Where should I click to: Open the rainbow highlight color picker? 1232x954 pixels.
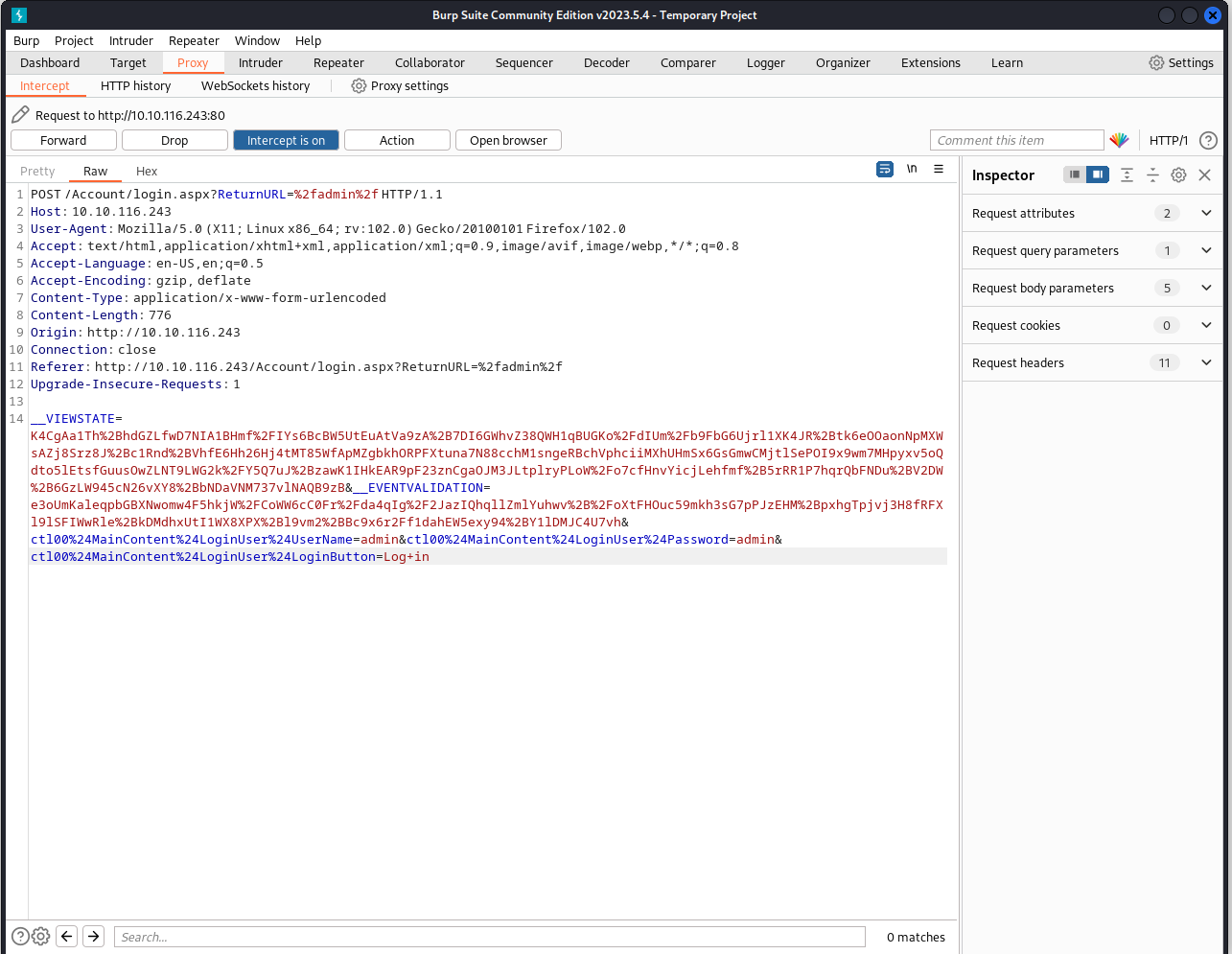1119,140
